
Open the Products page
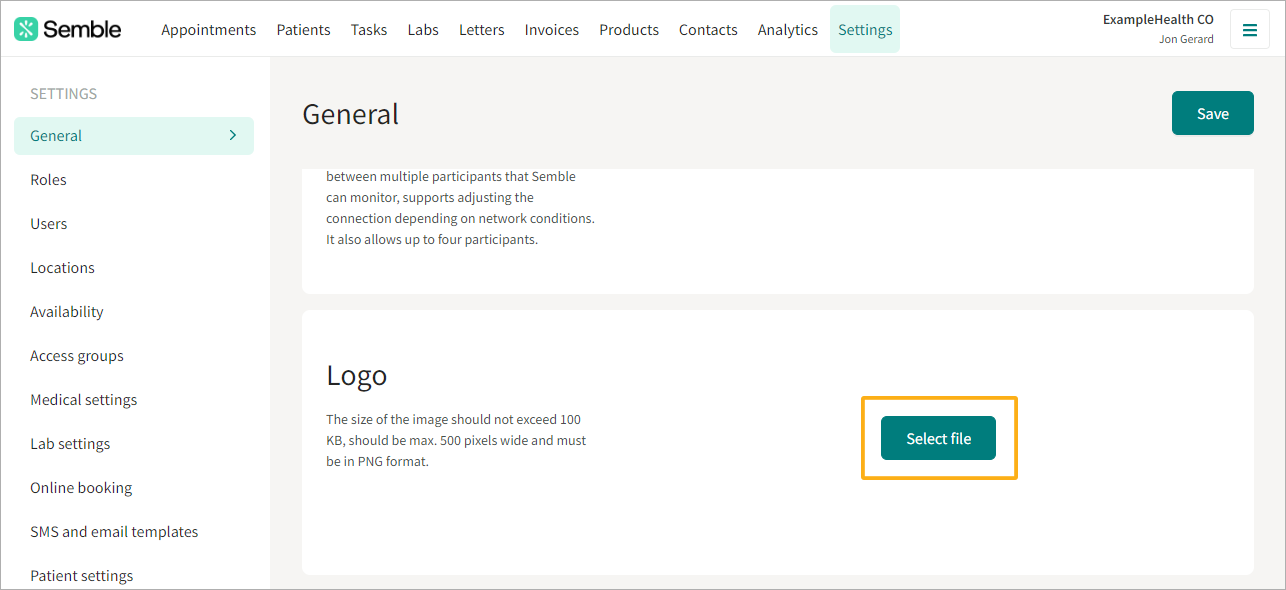(629, 29)
